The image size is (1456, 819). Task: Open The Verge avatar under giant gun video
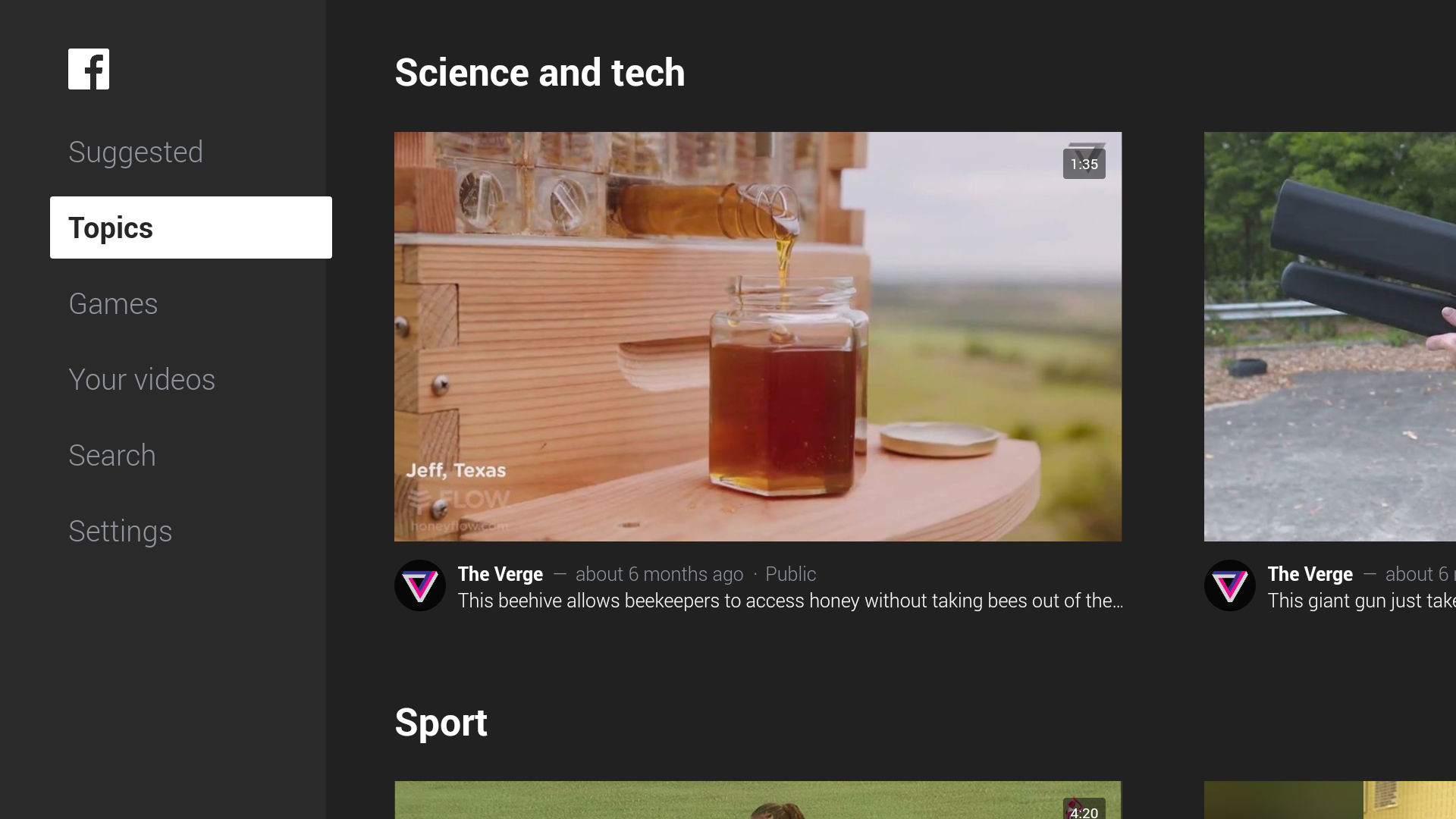pos(1230,585)
